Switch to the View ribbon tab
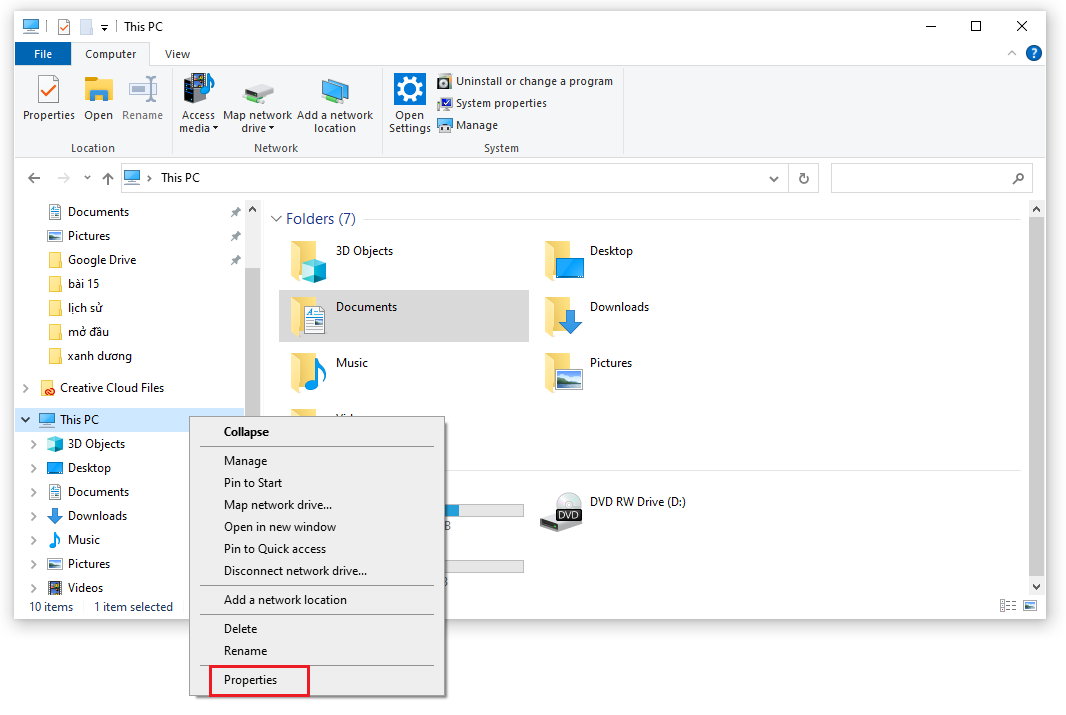 coord(176,53)
